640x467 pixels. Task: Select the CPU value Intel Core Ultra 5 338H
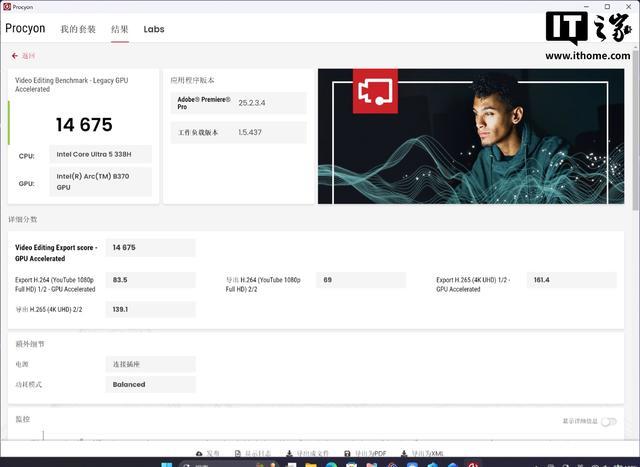click(x=100, y=154)
